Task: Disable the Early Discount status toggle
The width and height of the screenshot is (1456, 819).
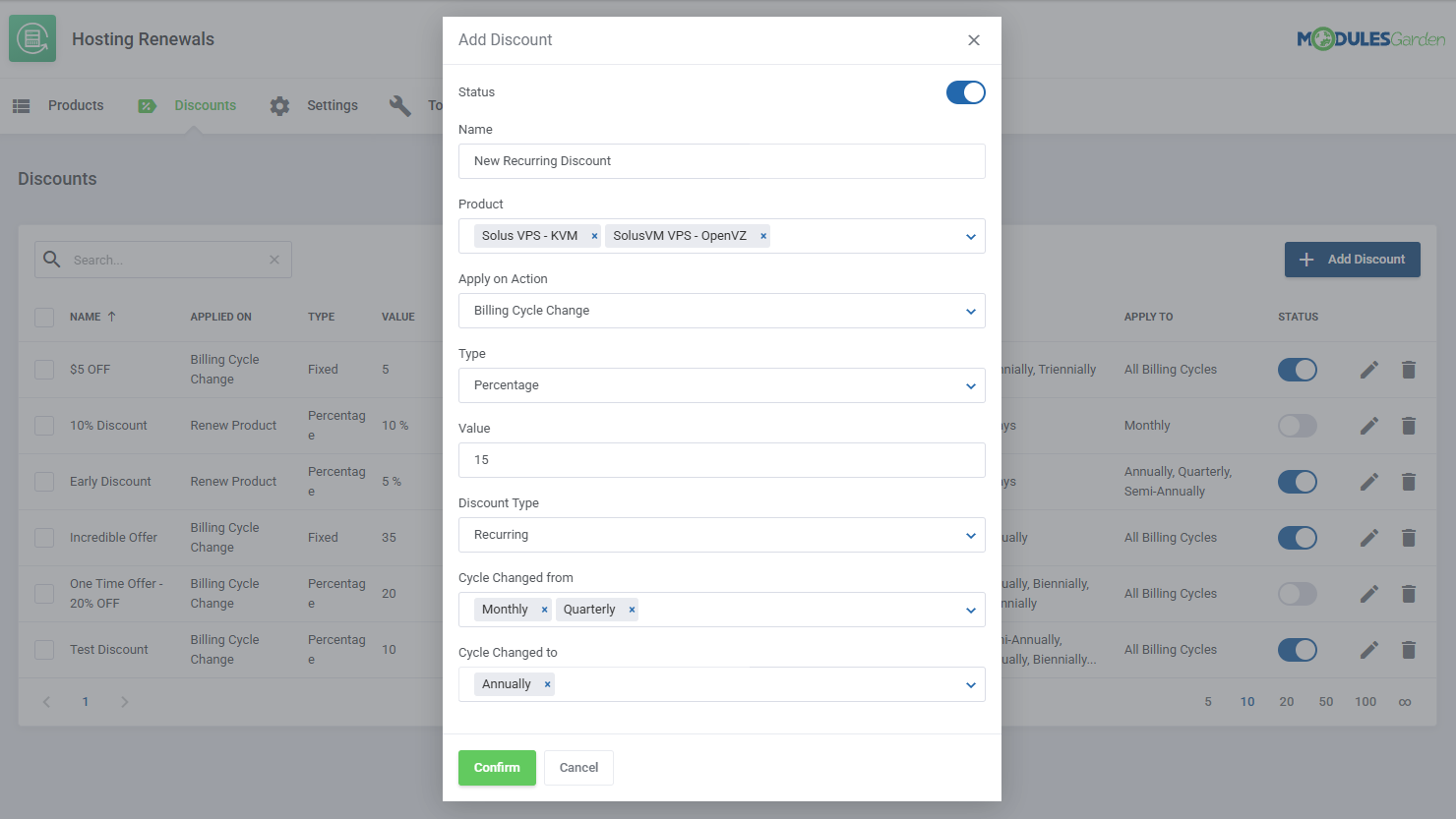Action: click(x=1298, y=482)
